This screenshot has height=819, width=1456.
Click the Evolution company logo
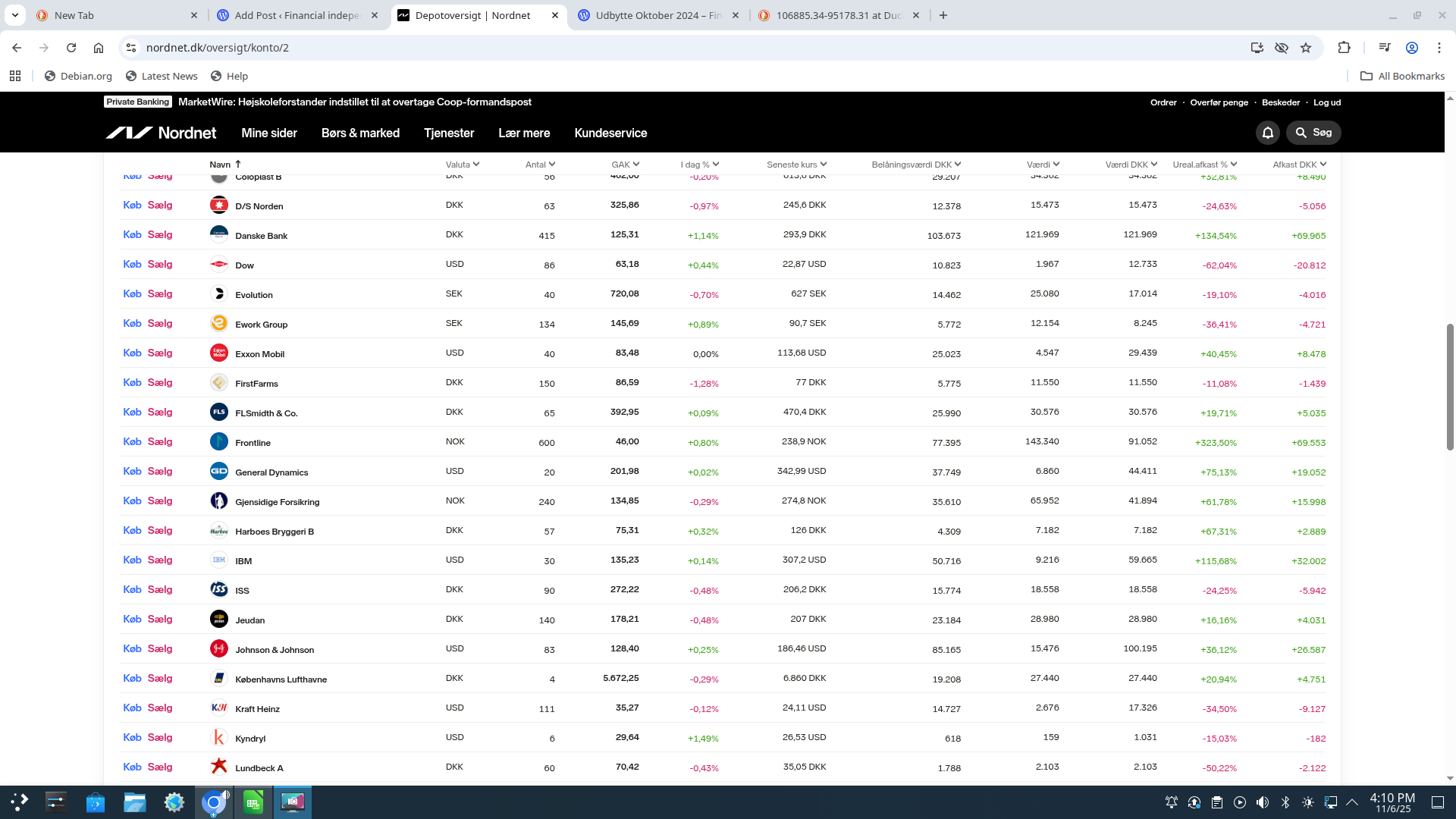click(219, 293)
